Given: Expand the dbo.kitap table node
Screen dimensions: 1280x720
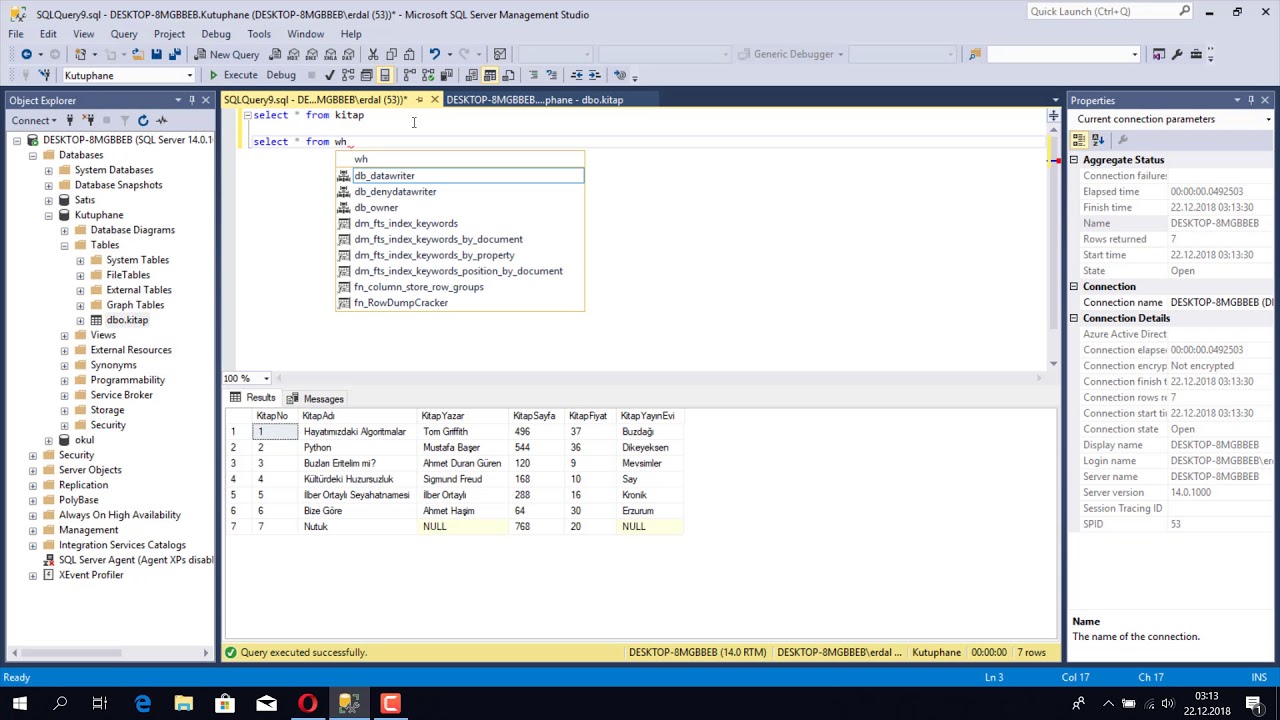Looking at the screenshot, I should tap(81, 320).
